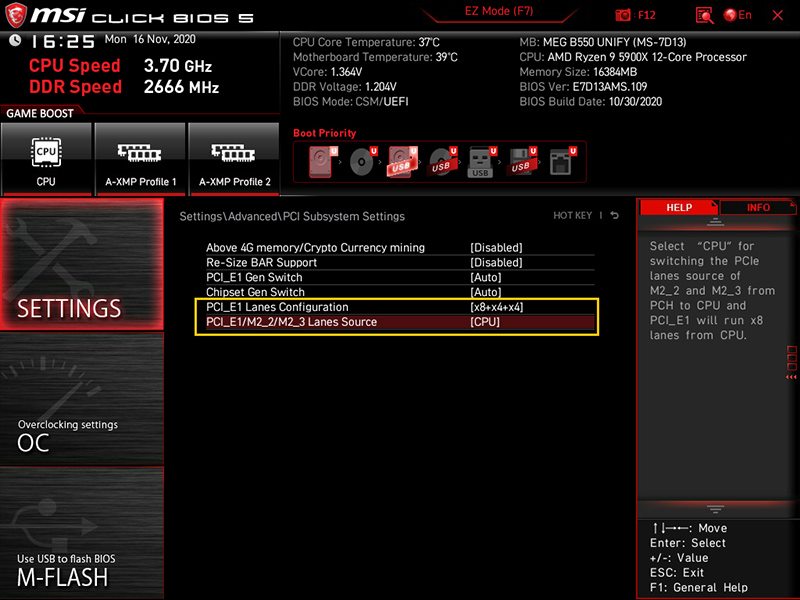Open PCI_E1 Lanes Configuration x8+x4+x4 value
Viewport: 800px width, 600px height.
tap(497, 307)
